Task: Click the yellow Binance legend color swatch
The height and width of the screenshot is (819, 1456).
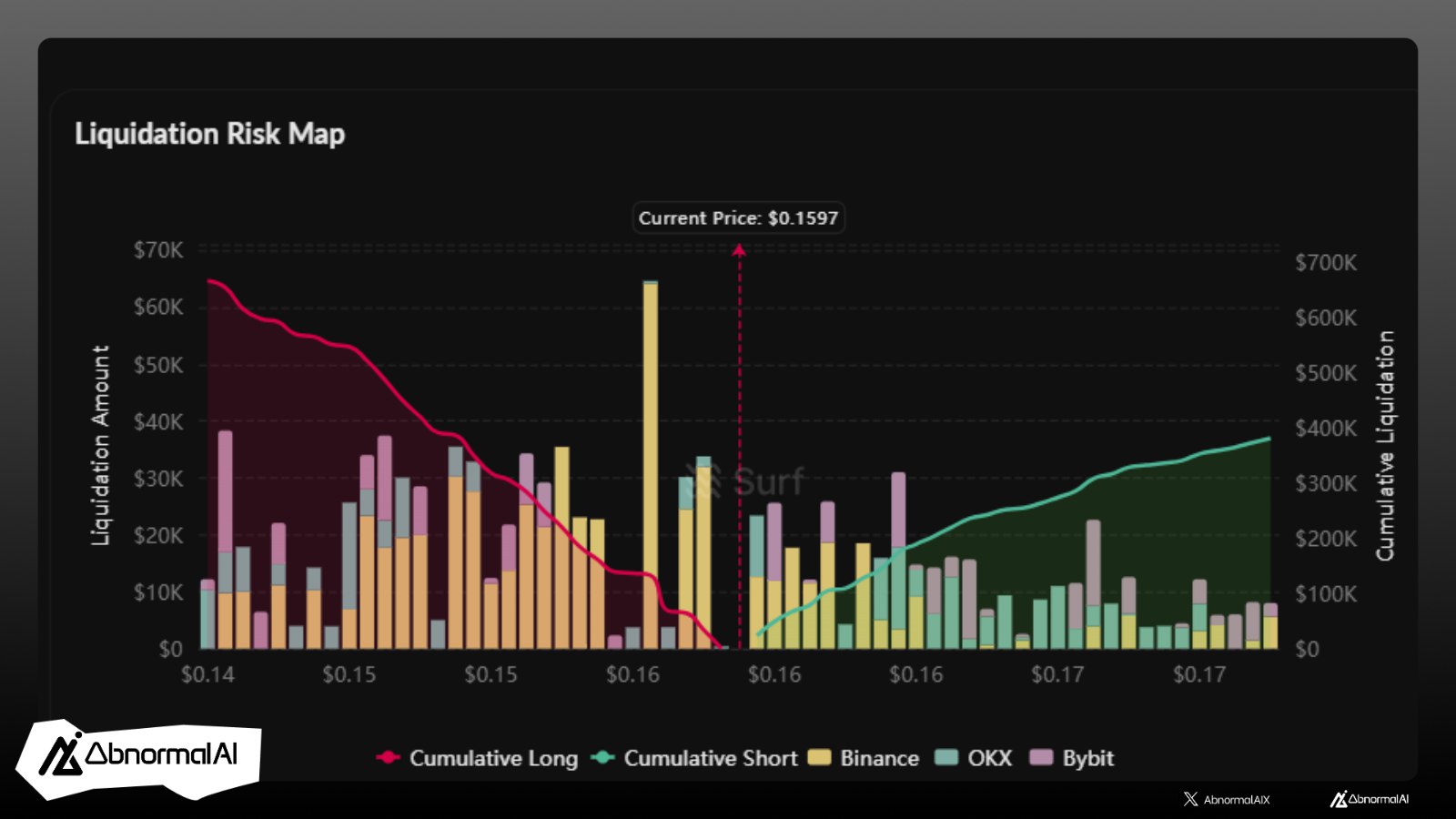Action: 819,758
